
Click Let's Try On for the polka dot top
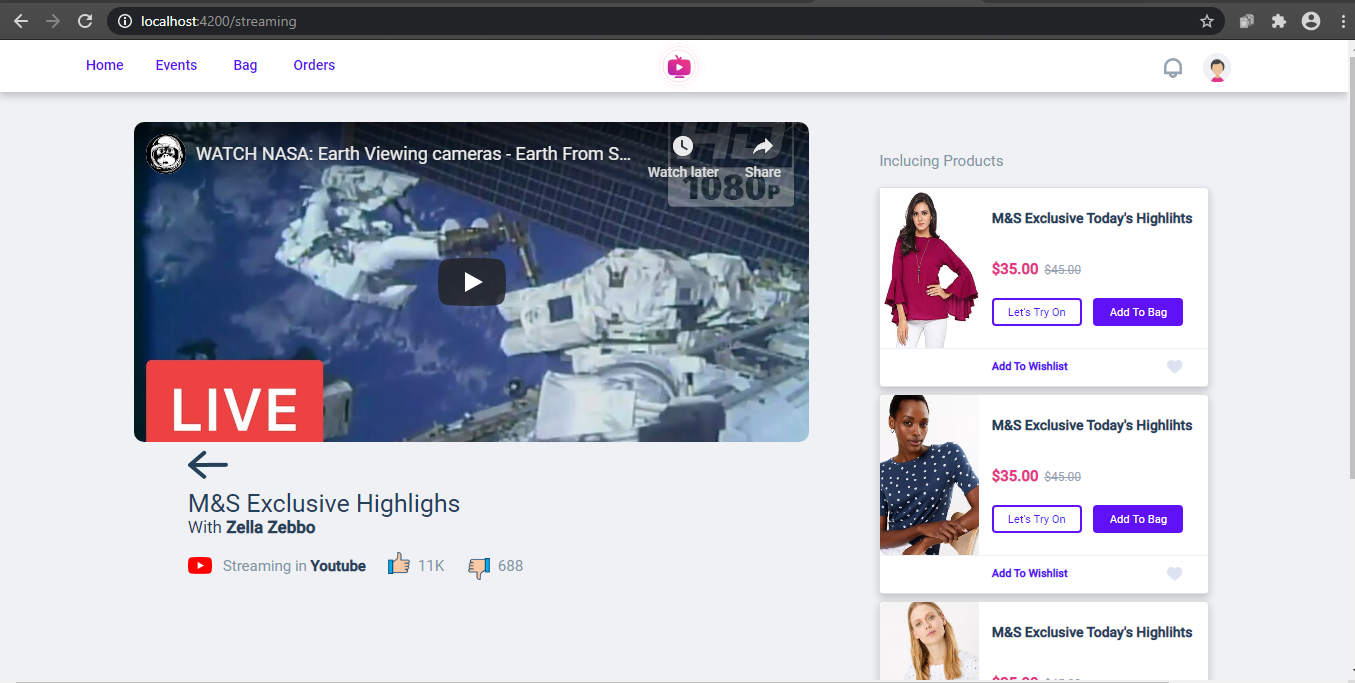[x=1037, y=519]
